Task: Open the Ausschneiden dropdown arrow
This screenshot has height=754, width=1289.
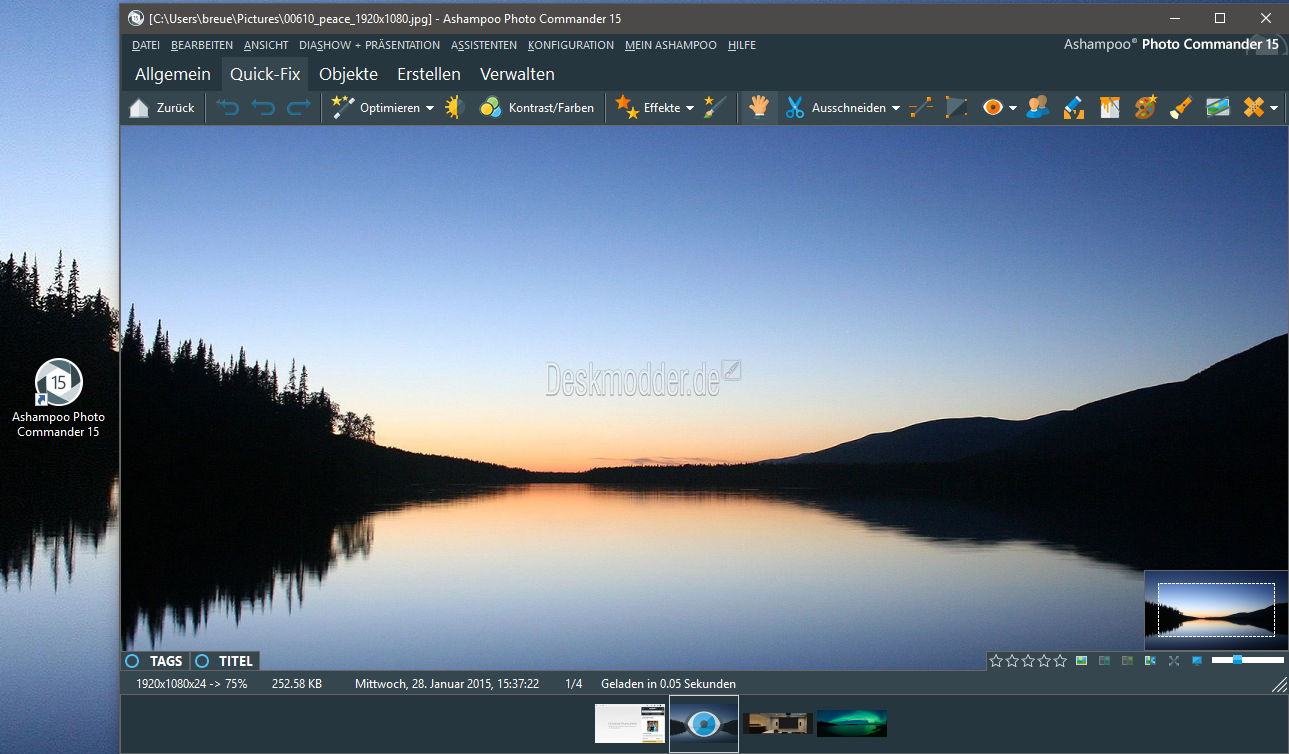Action: 896,108
